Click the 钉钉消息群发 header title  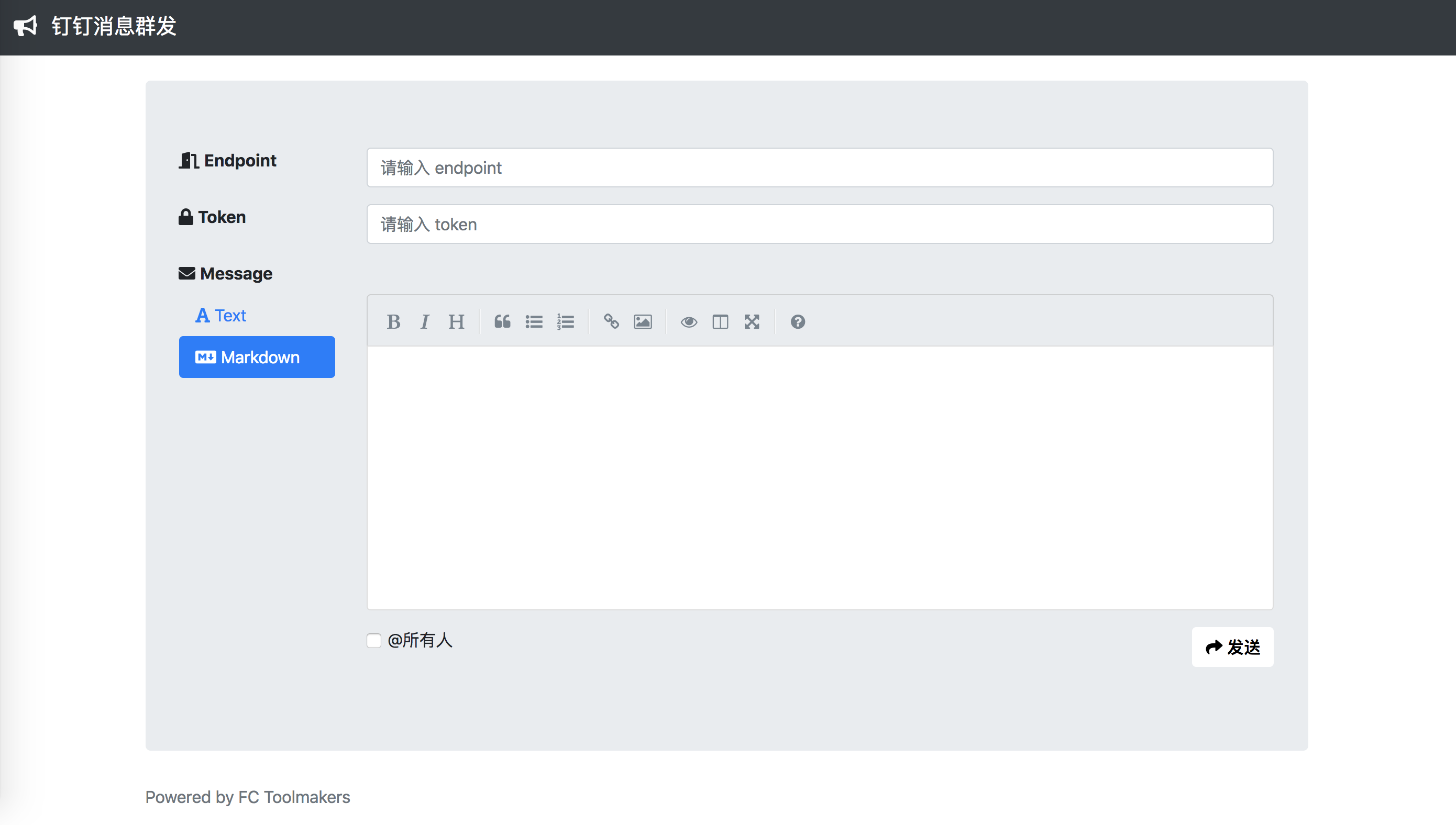coord(114,27)
